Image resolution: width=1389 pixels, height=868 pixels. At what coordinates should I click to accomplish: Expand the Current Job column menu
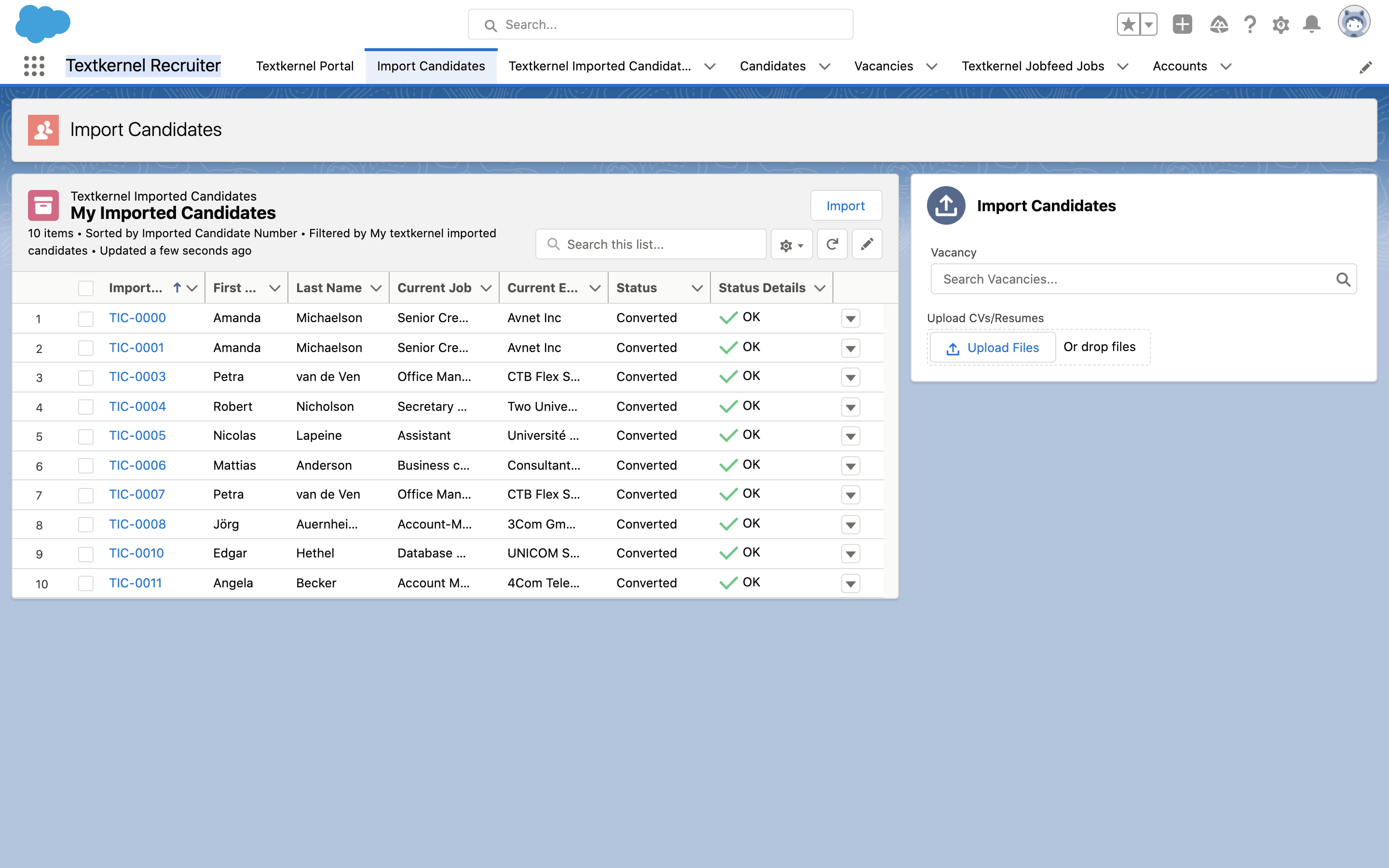click(486, 288)
